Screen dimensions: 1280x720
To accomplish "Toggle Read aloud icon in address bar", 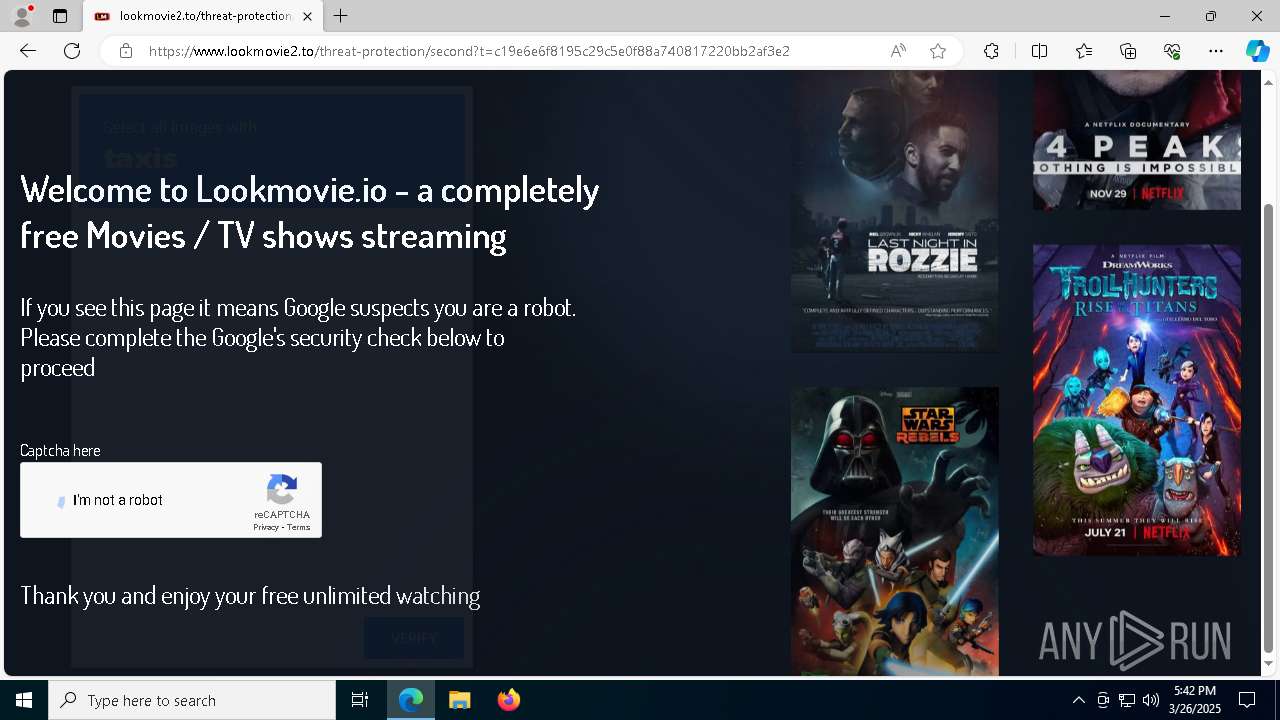I will 898,51.
